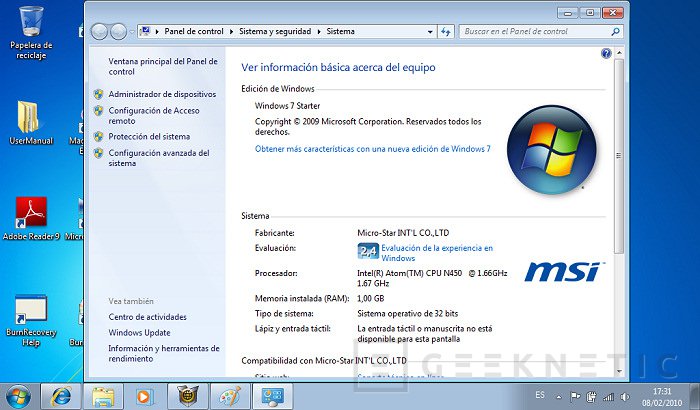Open Configuración de Acceso remoto

click(x=154, y=116)
